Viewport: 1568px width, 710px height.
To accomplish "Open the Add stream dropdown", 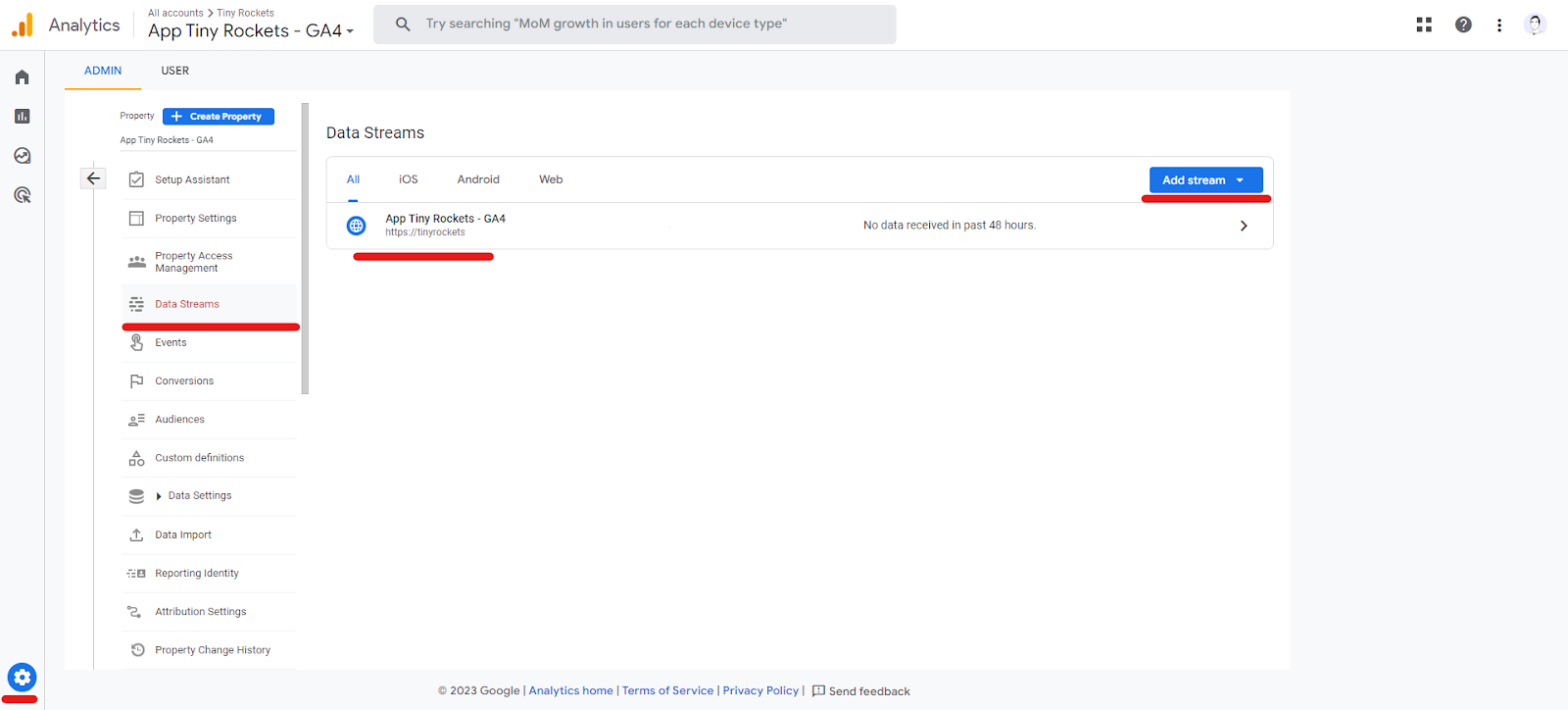I will point(1205,179).
